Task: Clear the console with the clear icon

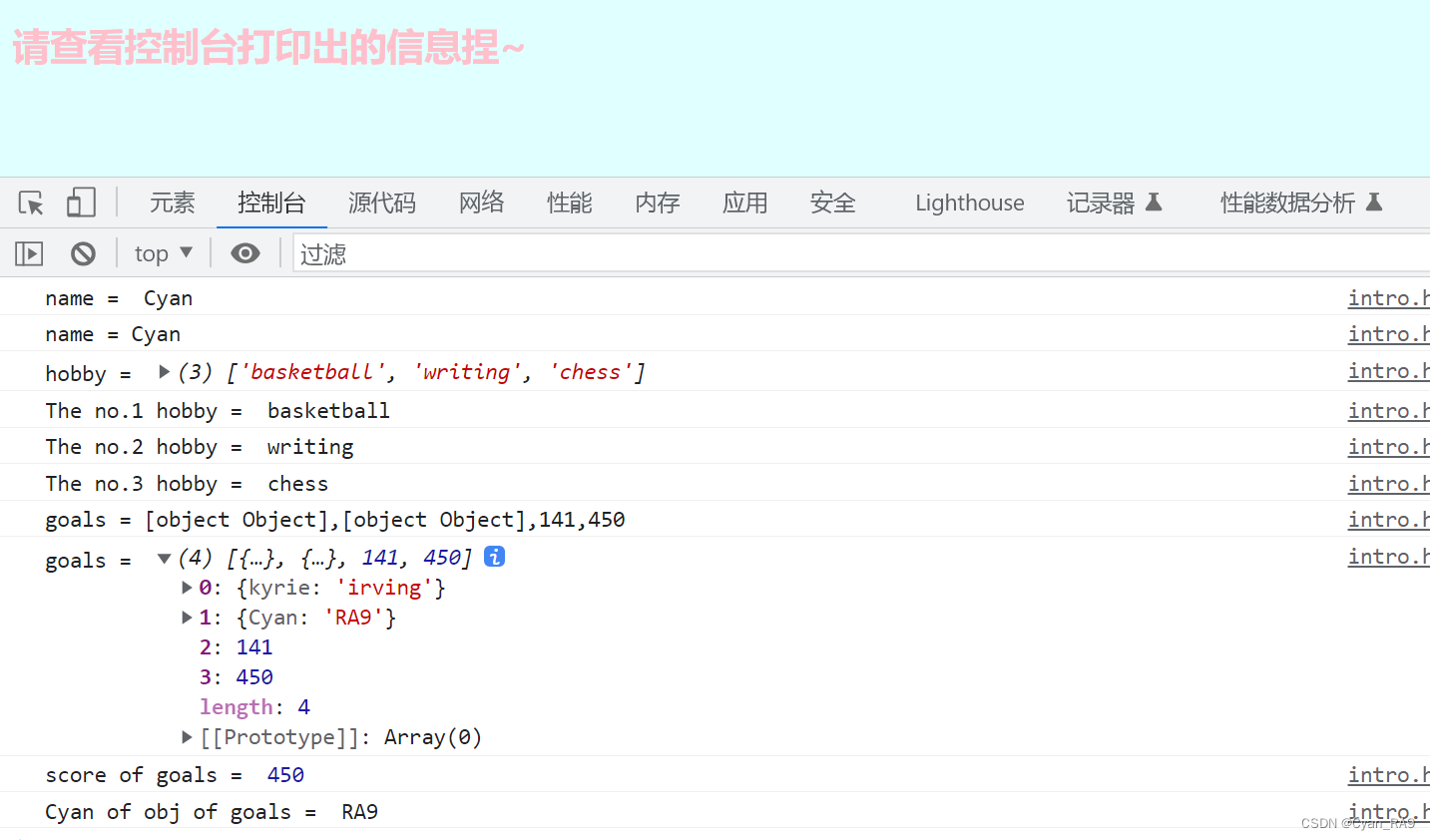Action: coord(83,252)
